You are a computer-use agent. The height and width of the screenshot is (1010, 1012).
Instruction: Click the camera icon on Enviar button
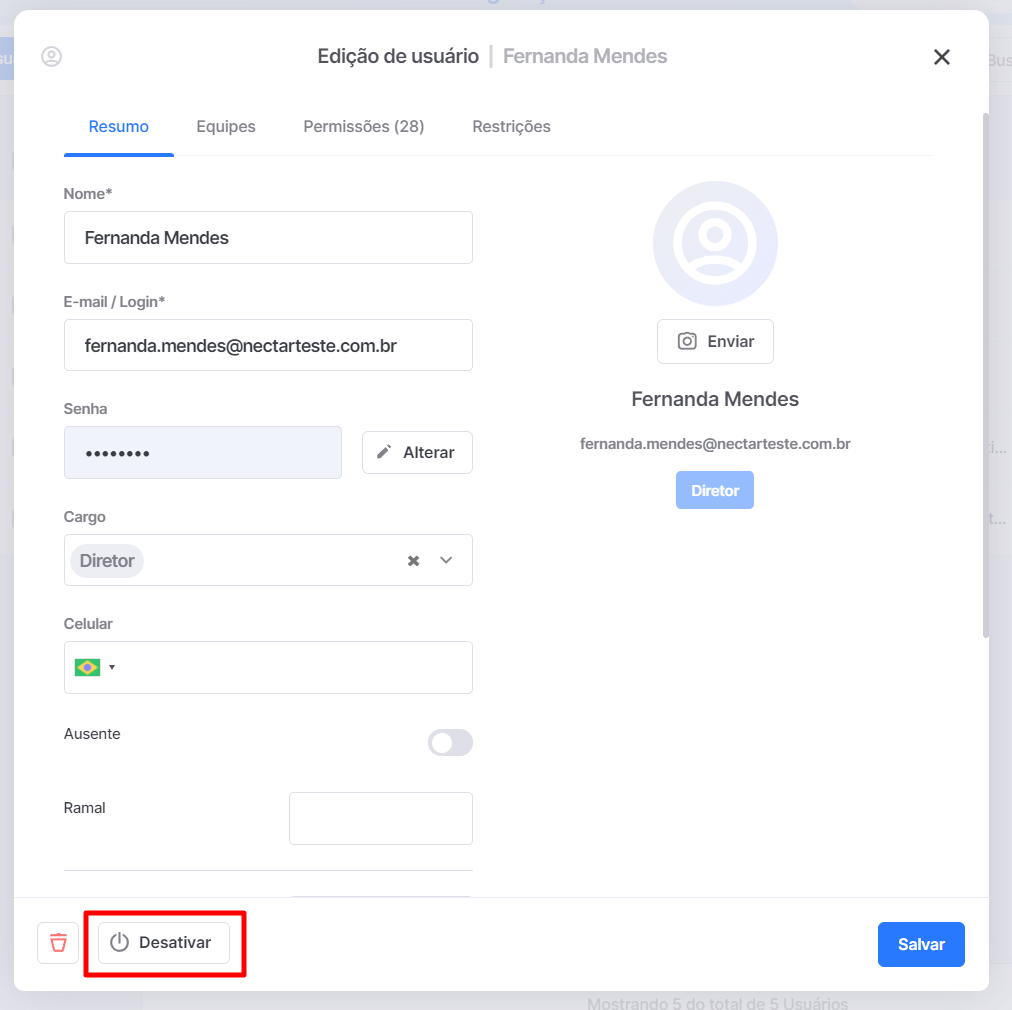(x=687, y=341)
